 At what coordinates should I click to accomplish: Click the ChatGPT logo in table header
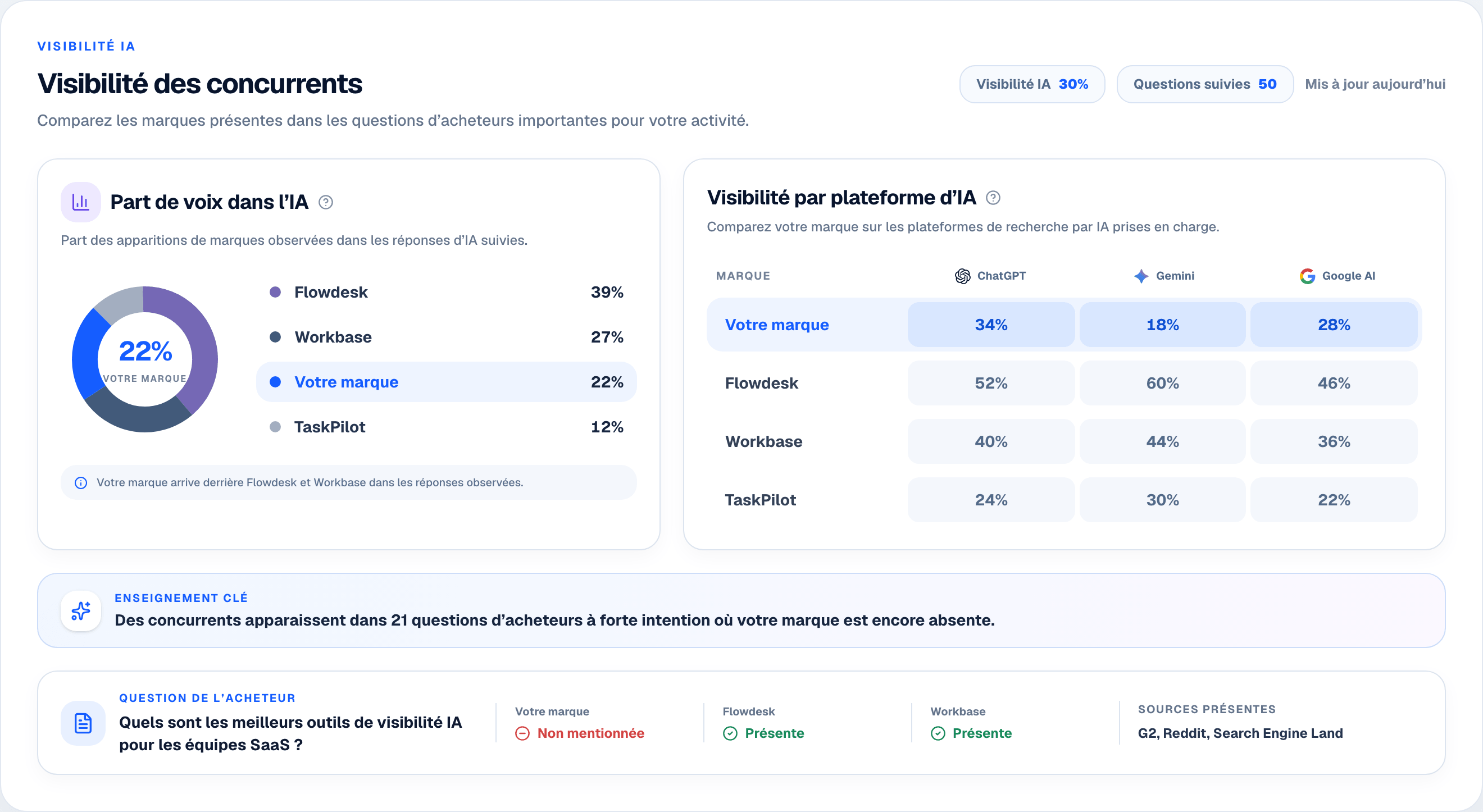pyautogui.click(x=963, y=276)
